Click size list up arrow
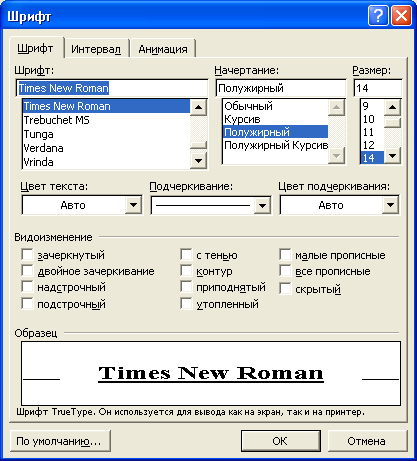The image size is (417, 461). pyautogui.click(x=393, y=107)
